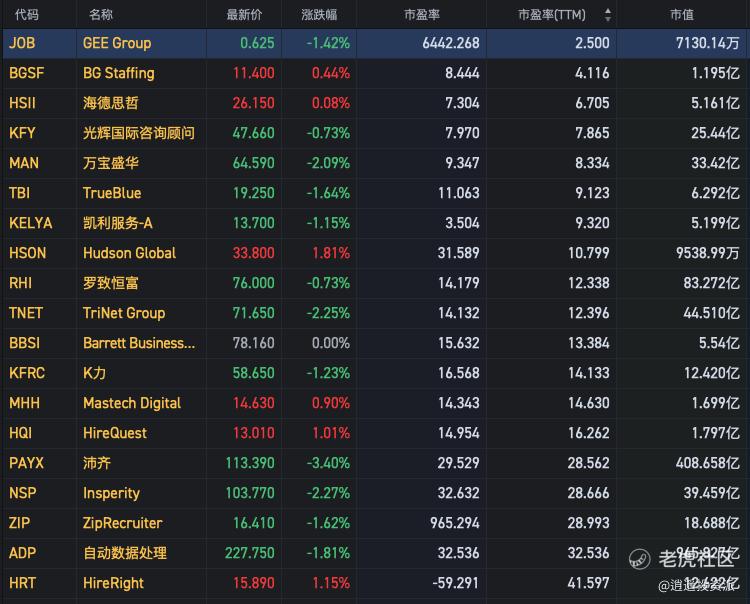Viewport: 750px width, 604px height.
Task: Open the Mastech Digital entry
Action: pos(132,403)
